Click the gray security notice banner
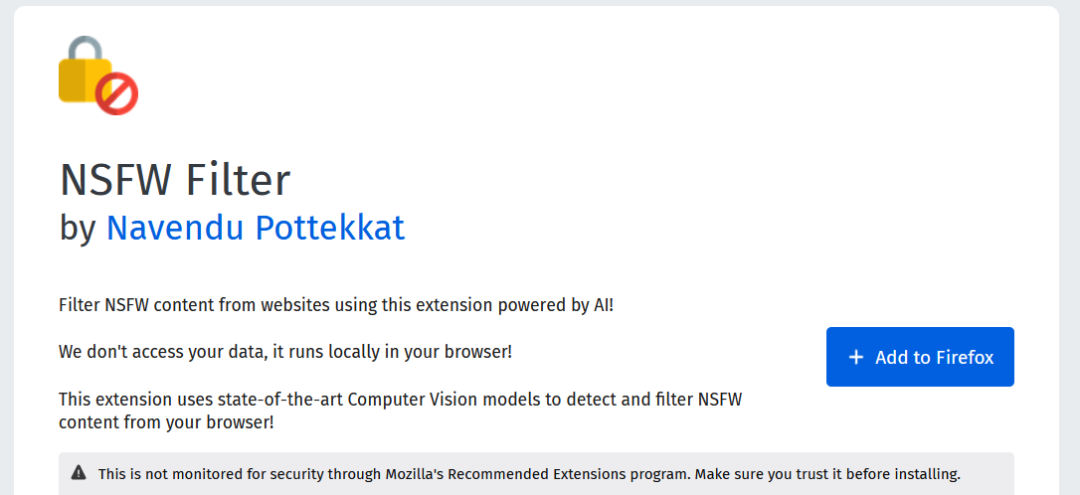 coord(537,474)
